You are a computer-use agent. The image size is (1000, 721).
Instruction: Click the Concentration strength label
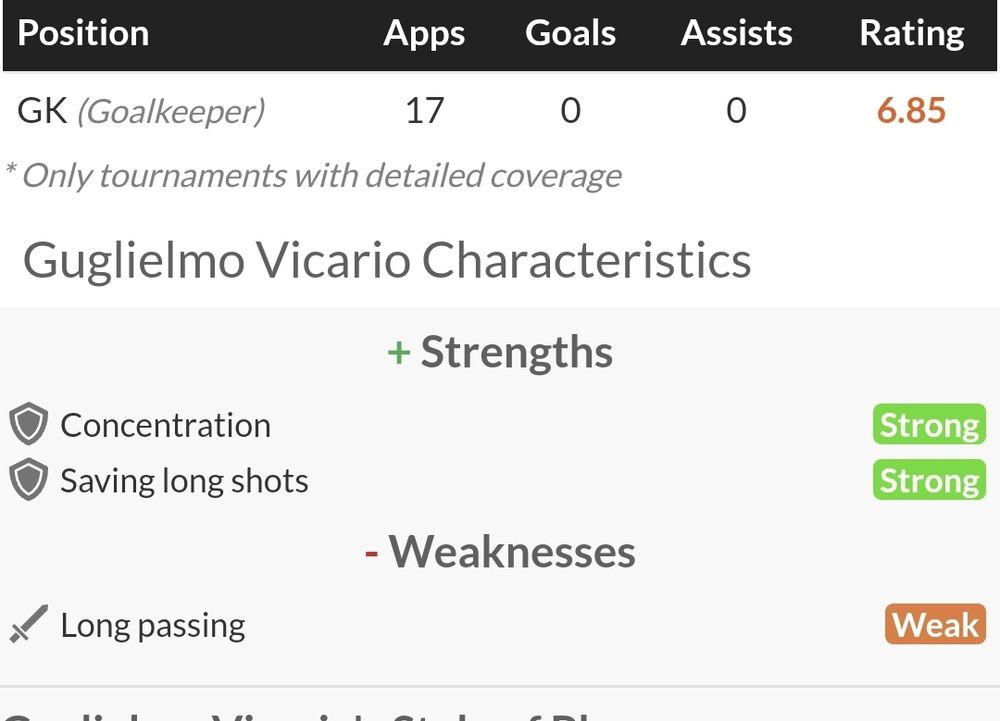pyautogui.click(x=166, y=425)
